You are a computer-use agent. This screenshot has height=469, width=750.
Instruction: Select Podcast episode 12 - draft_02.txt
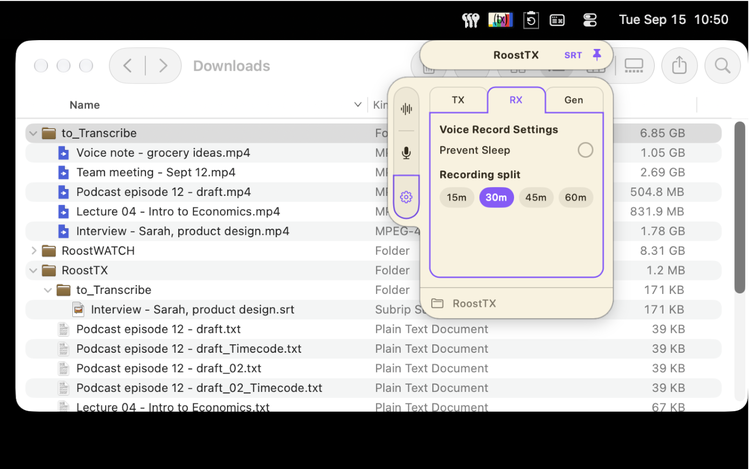point(168,369)
